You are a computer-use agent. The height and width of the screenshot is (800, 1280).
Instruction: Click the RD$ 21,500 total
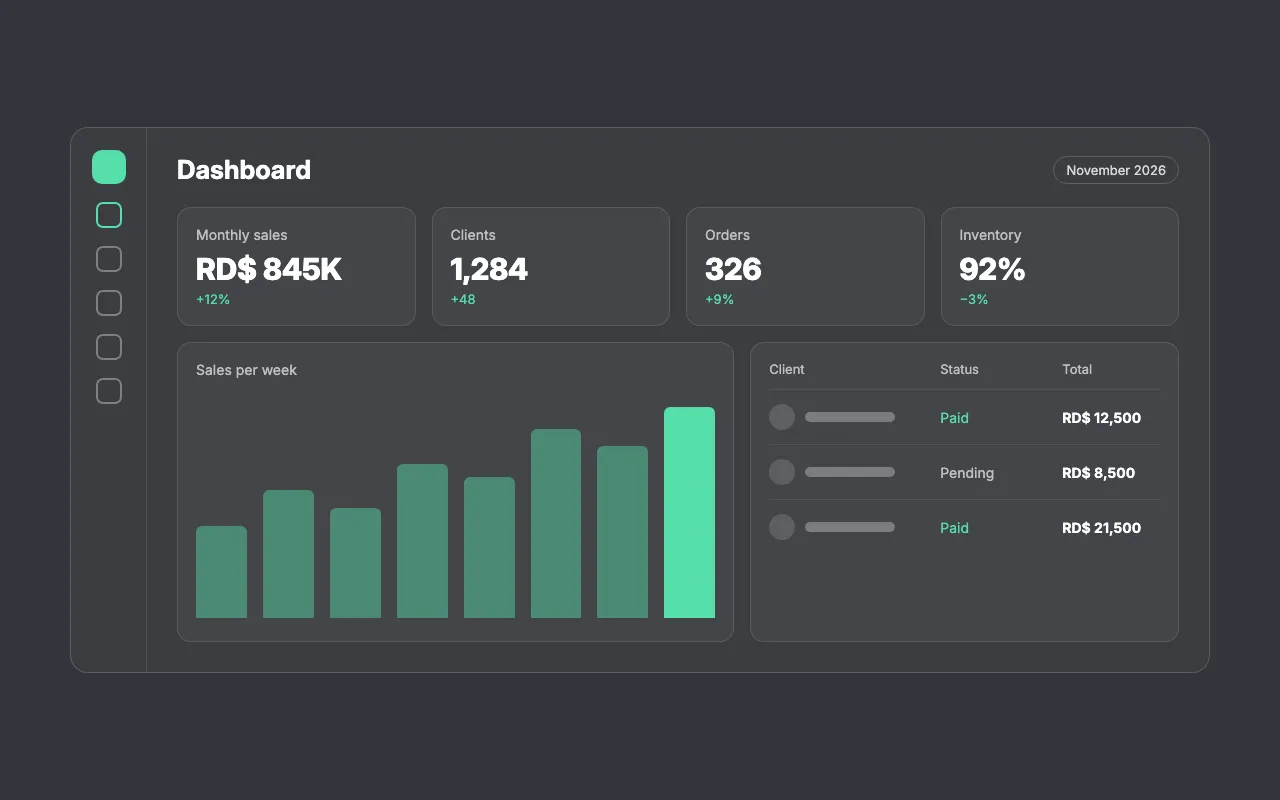(1101, 528)
